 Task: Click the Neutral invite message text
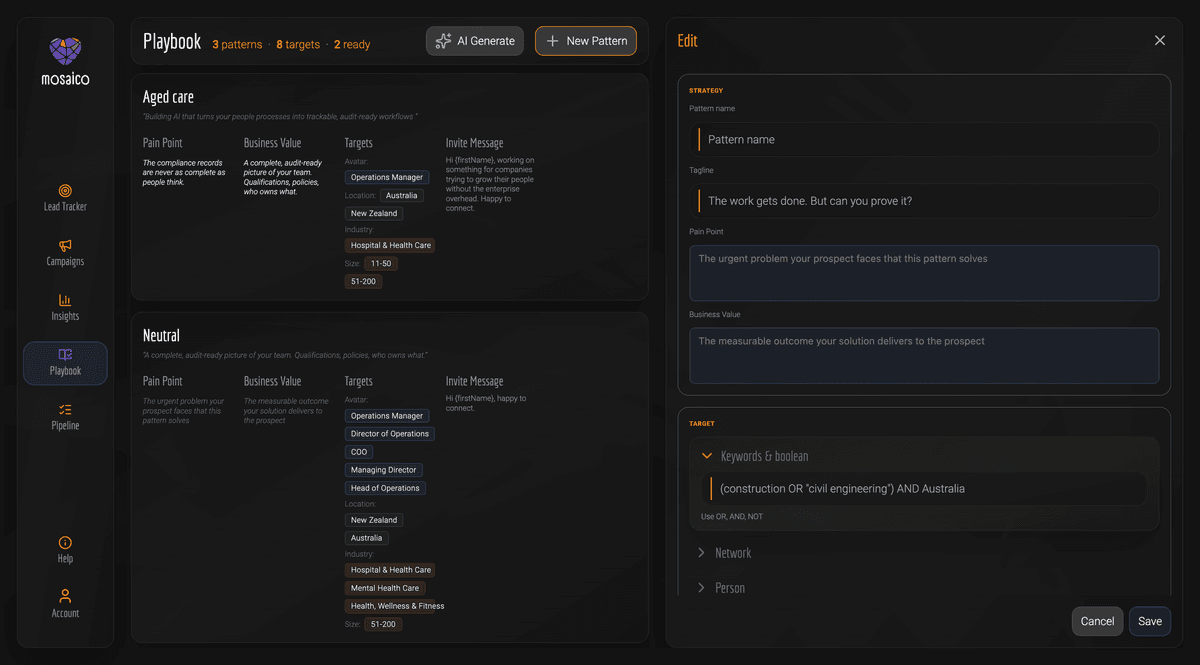pos(487,403)
